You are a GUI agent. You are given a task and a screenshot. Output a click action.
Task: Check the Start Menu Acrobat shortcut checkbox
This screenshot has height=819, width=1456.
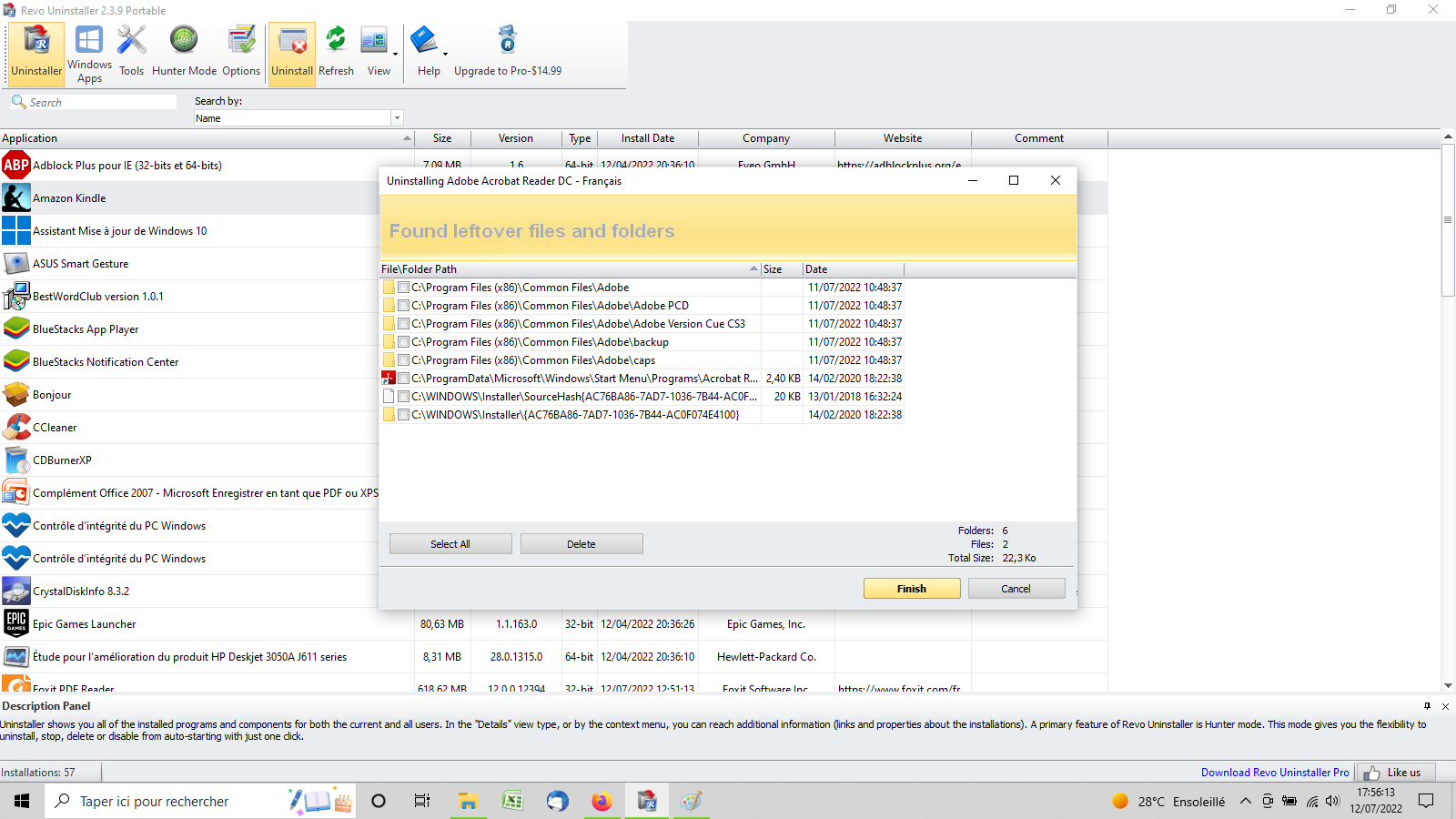403,379
